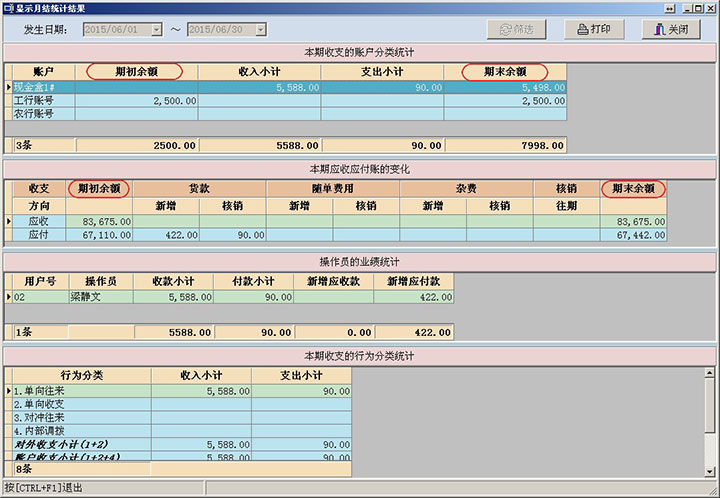Click the application icon in title bar
This screenshot has height=498, width=720.
tap(9, 7)
